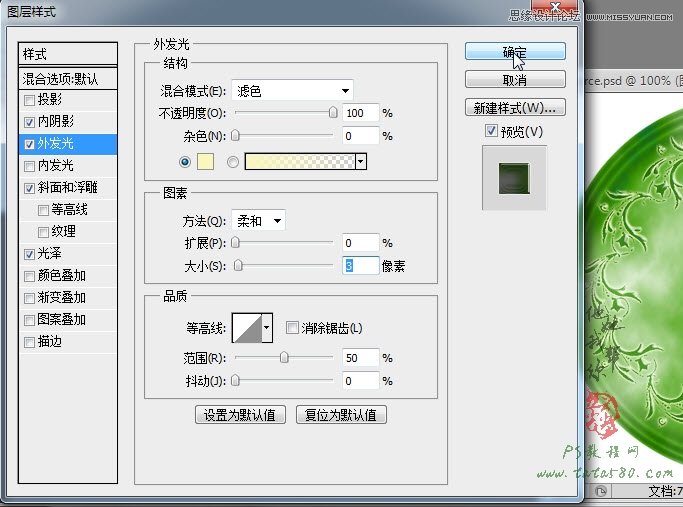Toggle the 消除锯齿 anti-alias checkbox
Image resolution: width=683 pixels, height=507 pixels.
pyautogui.click(x=292, y=327)
